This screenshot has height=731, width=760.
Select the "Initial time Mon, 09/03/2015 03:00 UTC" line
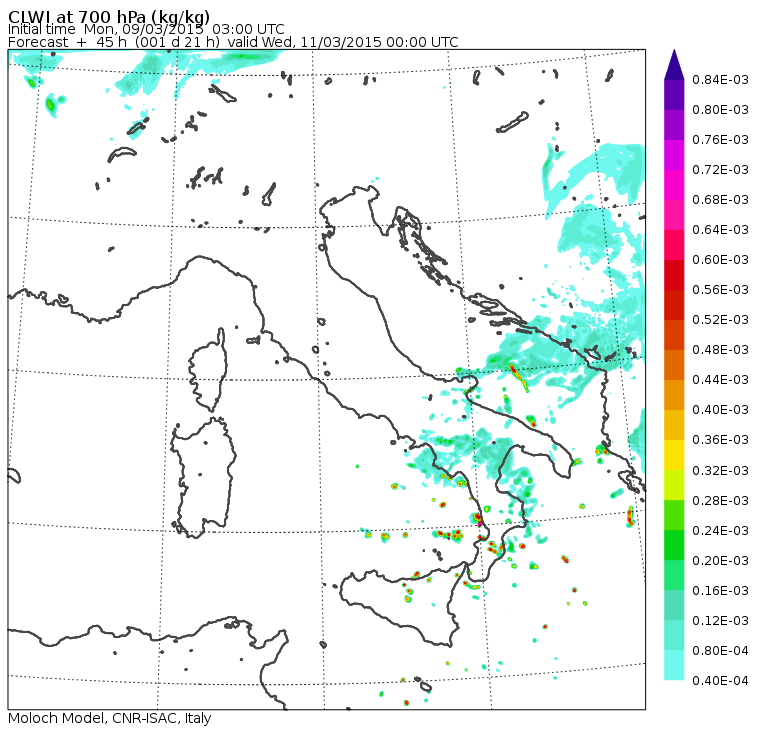(146, 29)
